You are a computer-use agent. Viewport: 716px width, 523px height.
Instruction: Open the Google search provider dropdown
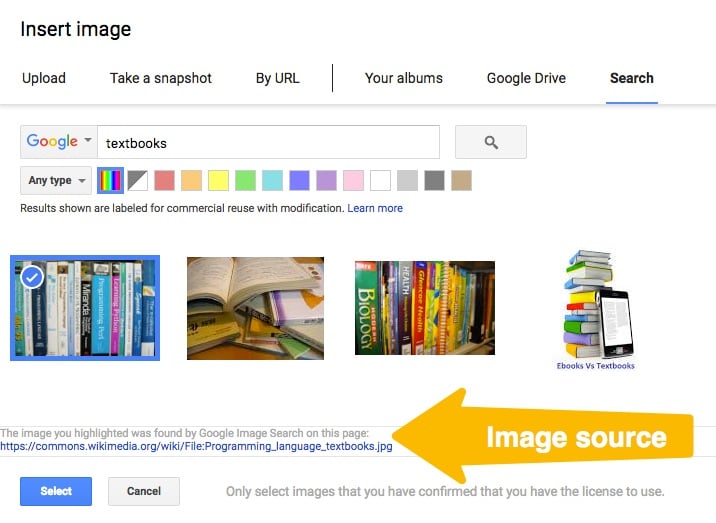click(59, 142)
